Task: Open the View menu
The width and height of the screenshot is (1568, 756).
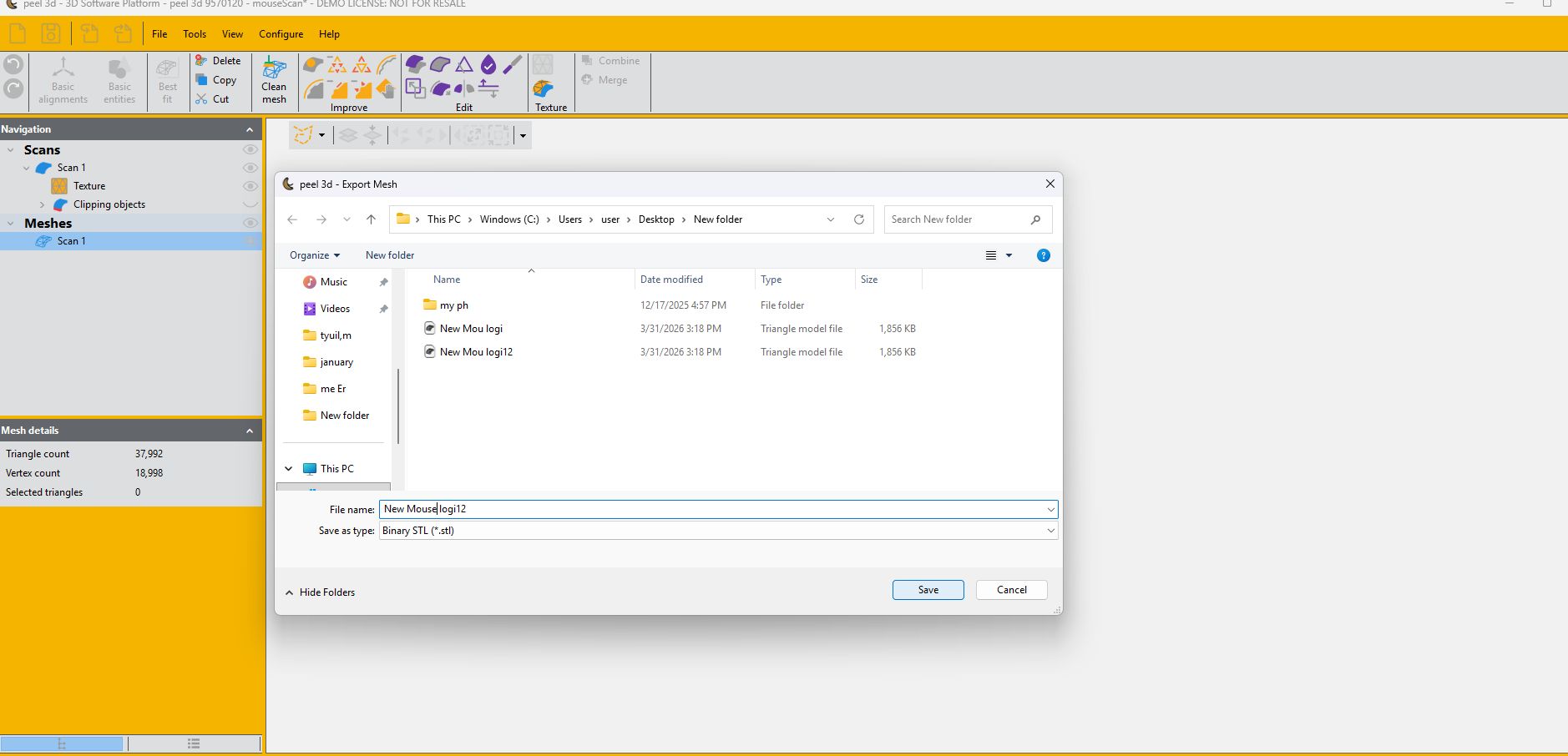Action: click(x=231, y=34)
